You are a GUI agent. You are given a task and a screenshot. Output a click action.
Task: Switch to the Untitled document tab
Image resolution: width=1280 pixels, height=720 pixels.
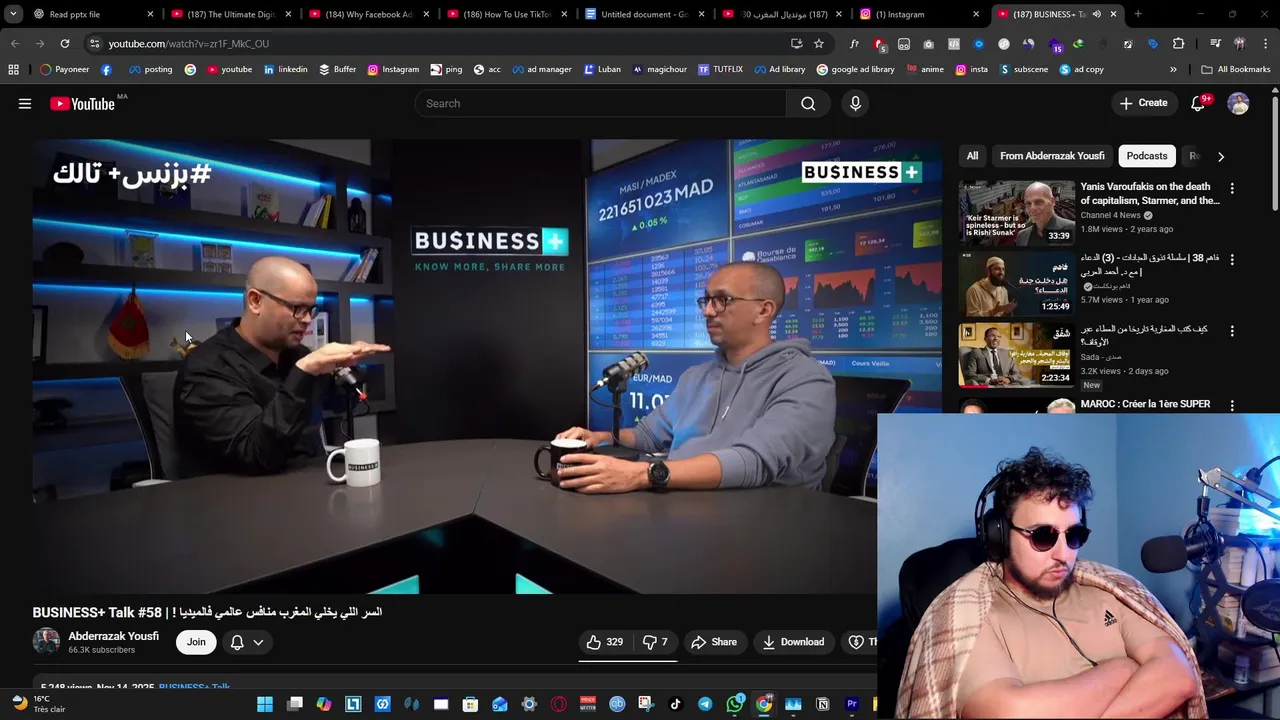point(642,14)
